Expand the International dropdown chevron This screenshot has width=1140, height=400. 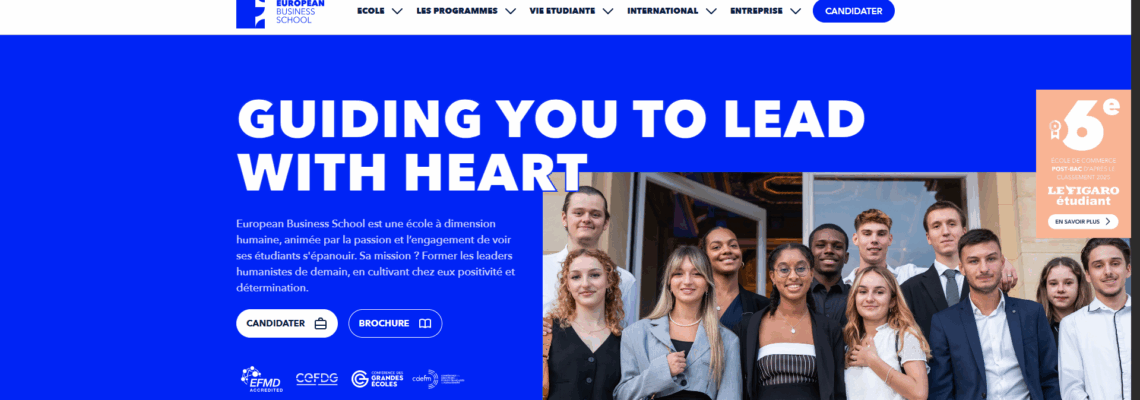pos(711,11)
